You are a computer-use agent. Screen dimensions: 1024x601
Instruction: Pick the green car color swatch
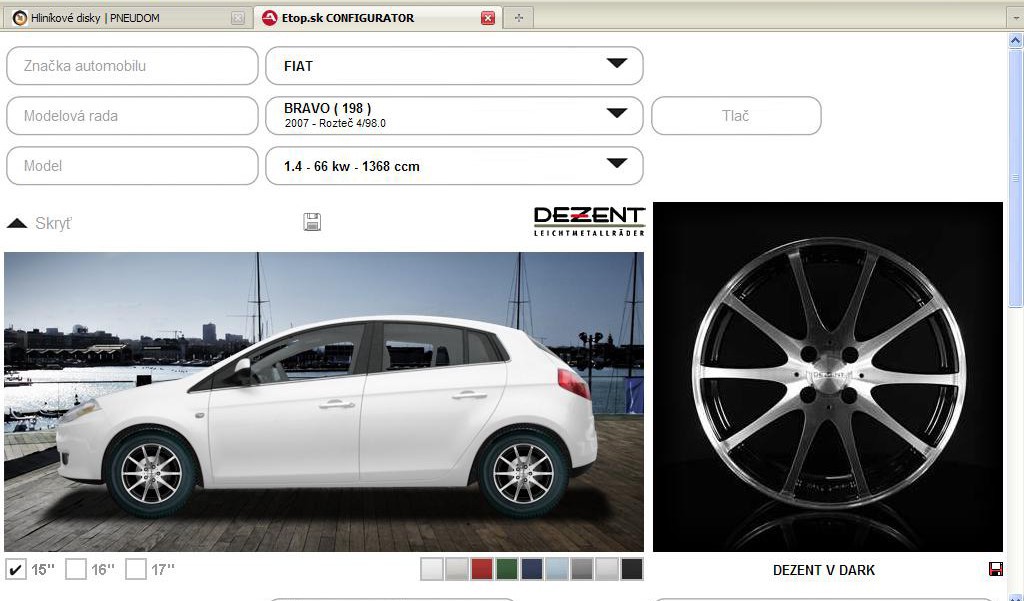click(x=507, y=569)
